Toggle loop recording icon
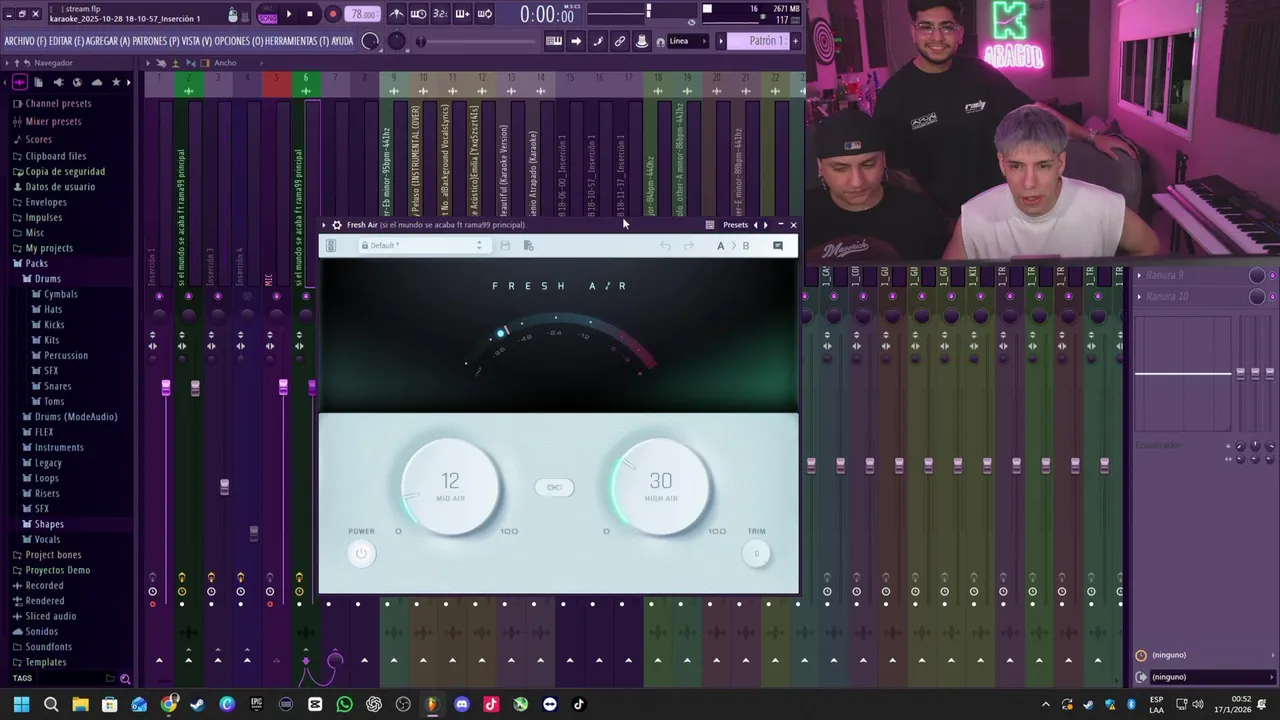The width and height of the screenshot is (1280, 720). [484, 14]
